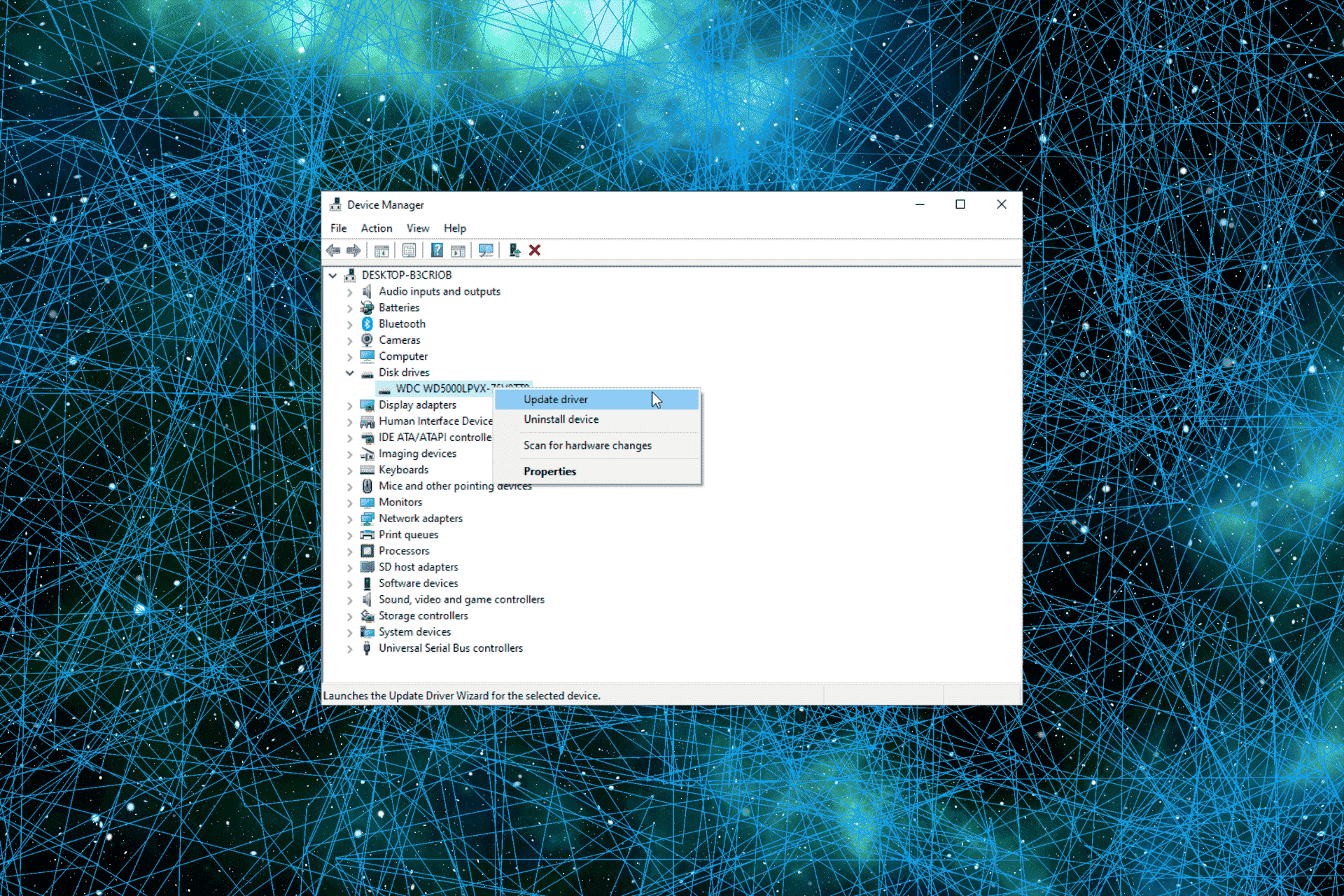Viewport: 1344px width, 896px height.
Task: Collapse the Disk drives category
Action: click(350, 372)
